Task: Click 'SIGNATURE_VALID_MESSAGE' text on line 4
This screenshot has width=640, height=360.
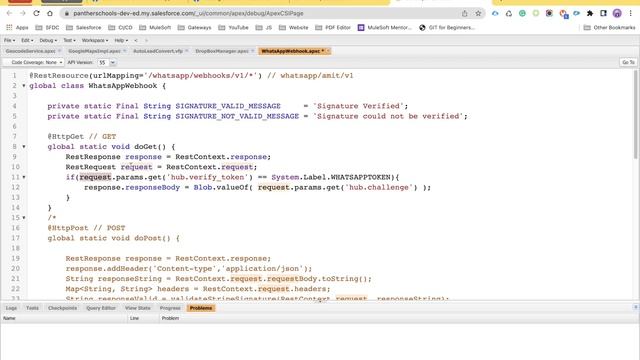Action: (x=228, y=106)
